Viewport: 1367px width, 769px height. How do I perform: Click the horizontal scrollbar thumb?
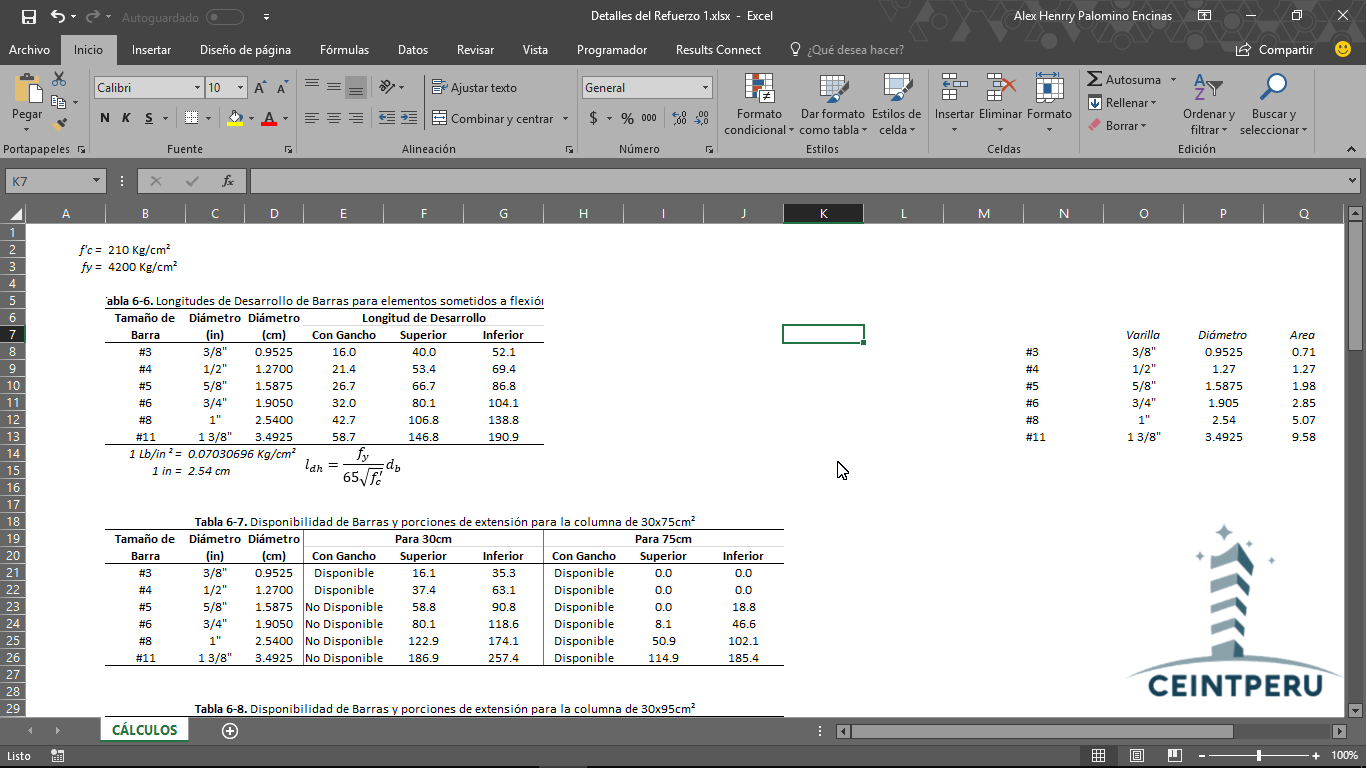tap(1042, 731)
